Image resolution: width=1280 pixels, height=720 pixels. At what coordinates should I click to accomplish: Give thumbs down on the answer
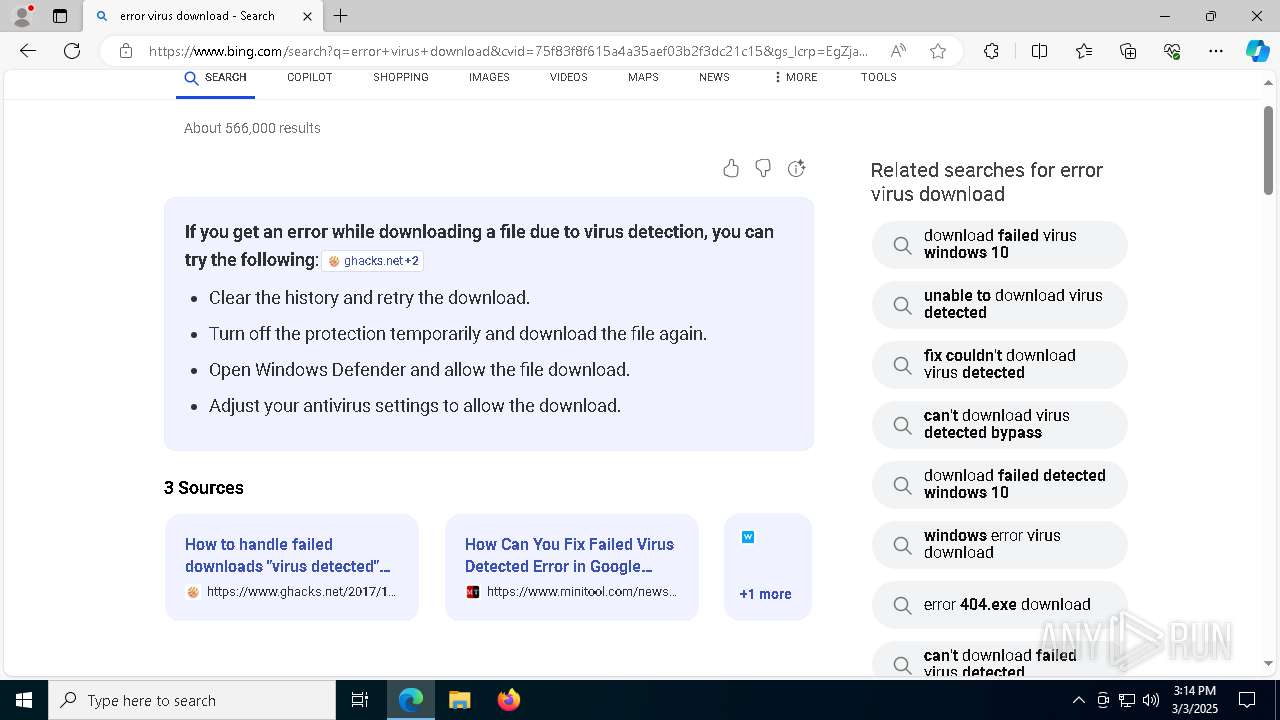pyautogui.click(x=763, y=168)
